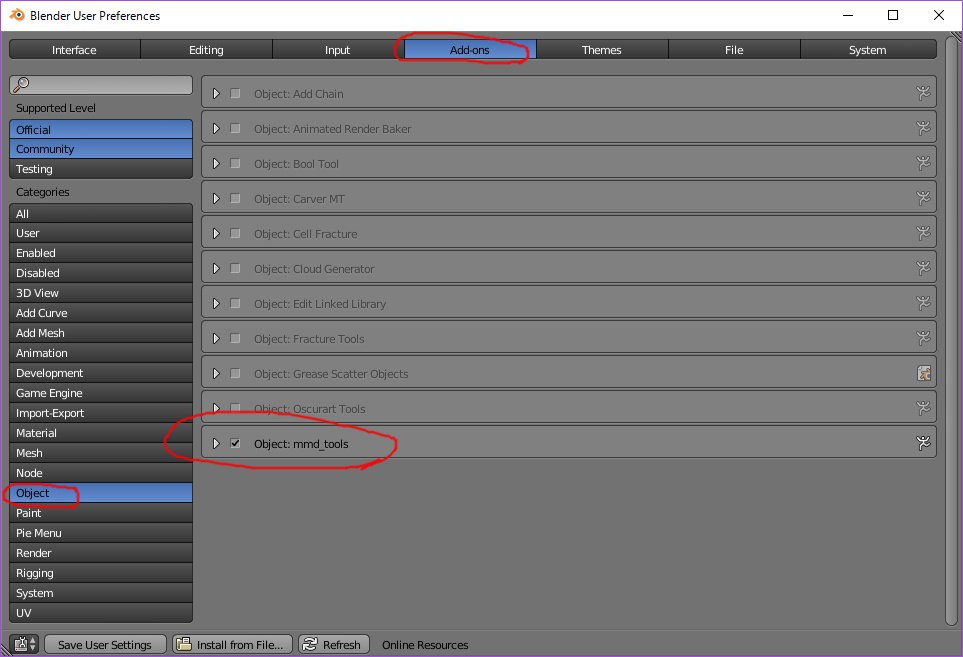This screenshot has height=657, width=963.
Task: Expand the Edit Linked Library details
Action: coord(216,303)
